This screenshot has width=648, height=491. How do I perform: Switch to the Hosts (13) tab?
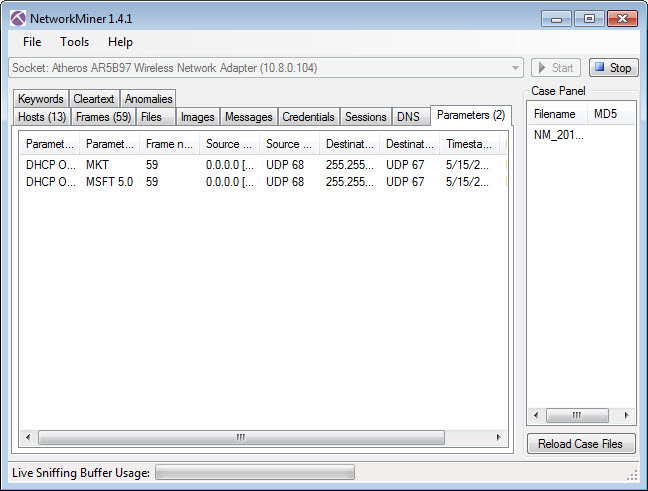42,117
